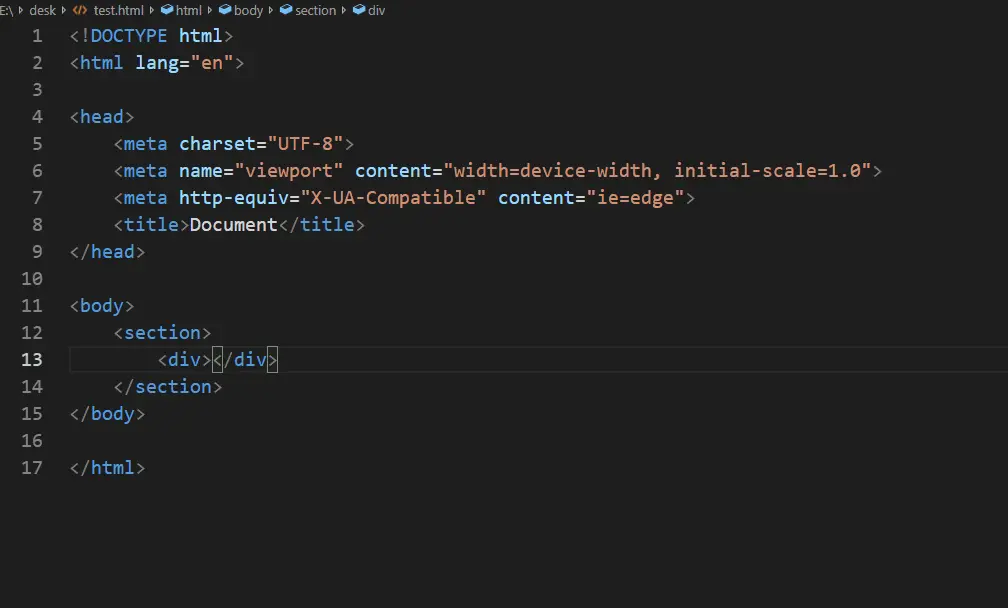Expand breadcrumb arrow after section
The width and height of the screenshot is (1008, 608).
(344, 10)
